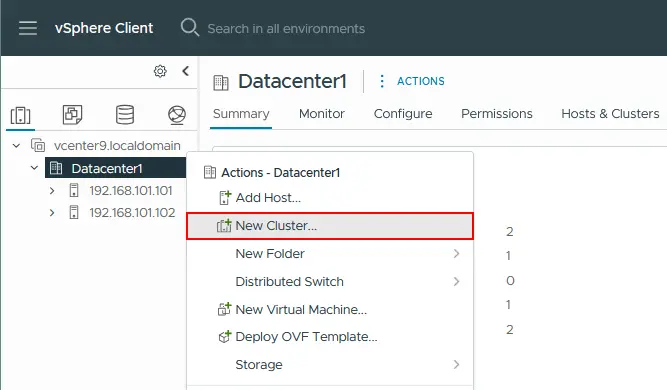
Task: Switch to VMs and Templates inventory view
Action: pos(72,114)
